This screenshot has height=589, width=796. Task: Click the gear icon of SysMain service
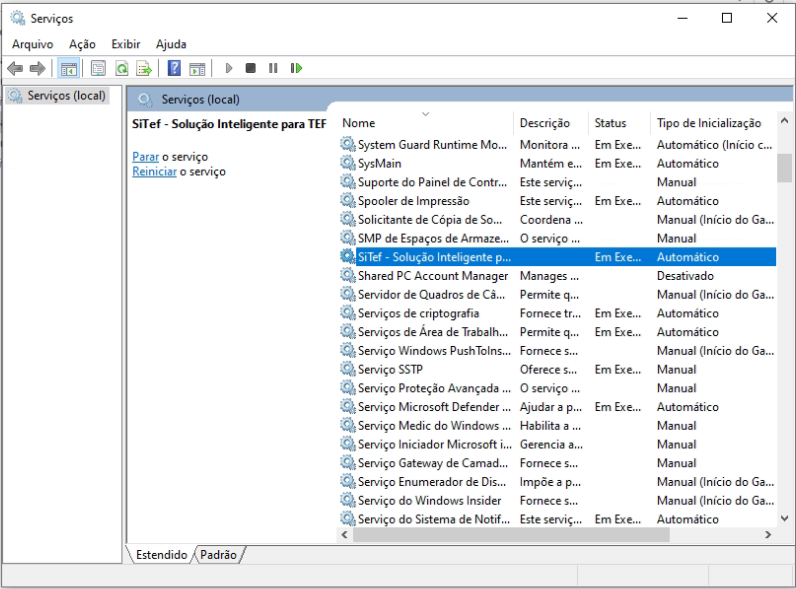(348, 163)
